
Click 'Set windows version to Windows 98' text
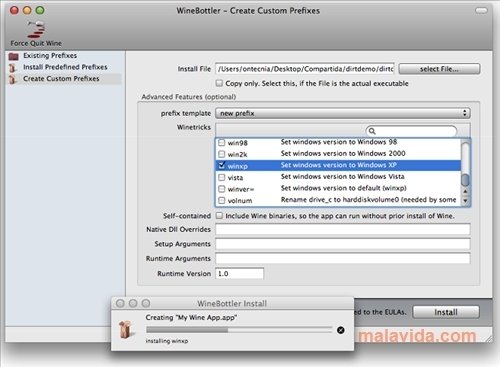[339, 142]
